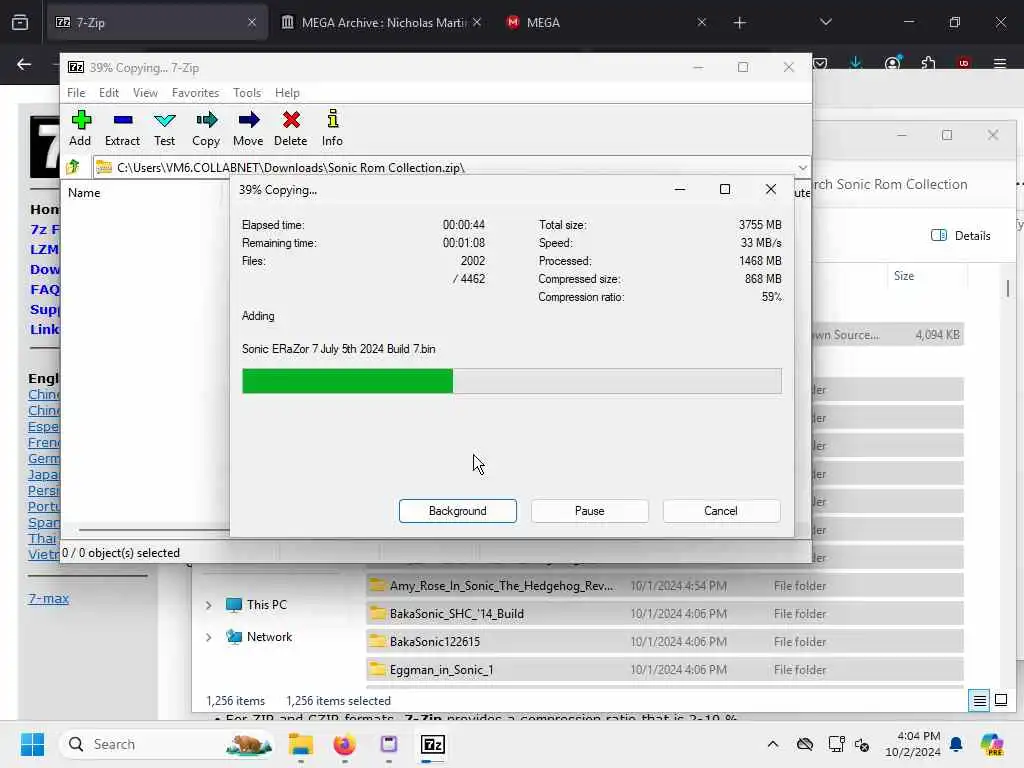The height and width of the screenshot is (768, 1024).
Task: Open the notification bell in system tray
Action: (956, 744)
